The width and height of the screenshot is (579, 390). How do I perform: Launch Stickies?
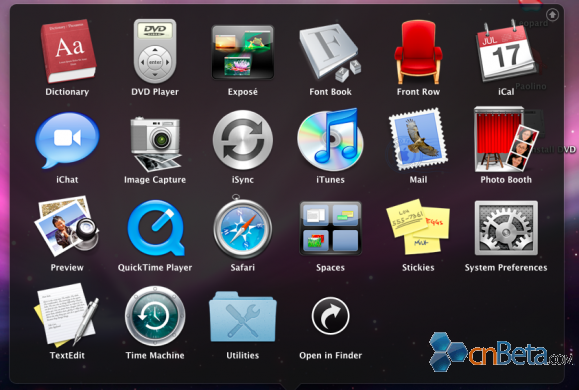coord(418,227)
